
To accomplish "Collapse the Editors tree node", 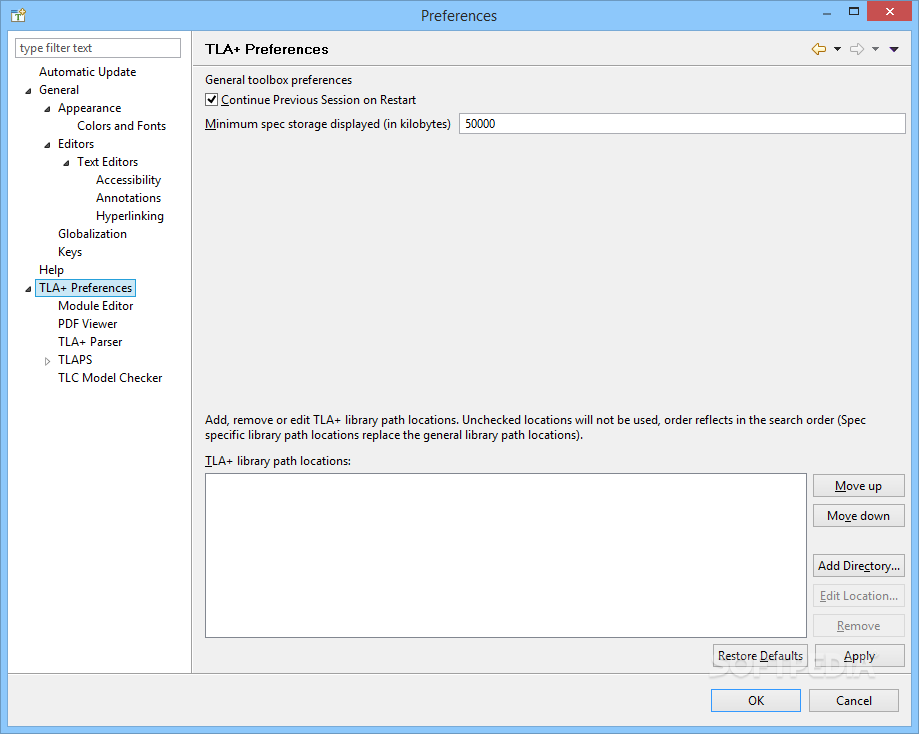I will tap(47, 145).
